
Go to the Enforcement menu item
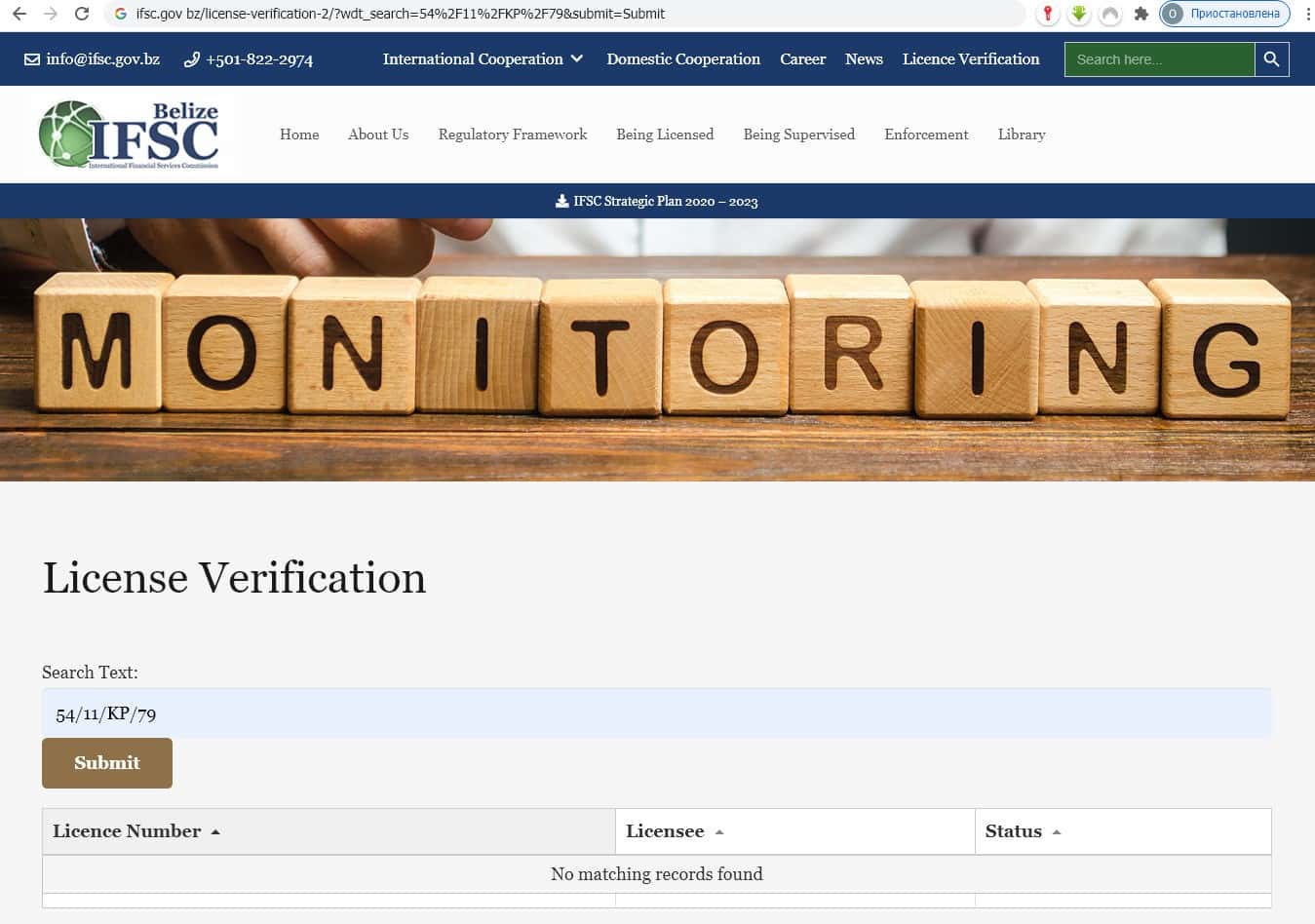pyautogui.click(x=925, y=135)
